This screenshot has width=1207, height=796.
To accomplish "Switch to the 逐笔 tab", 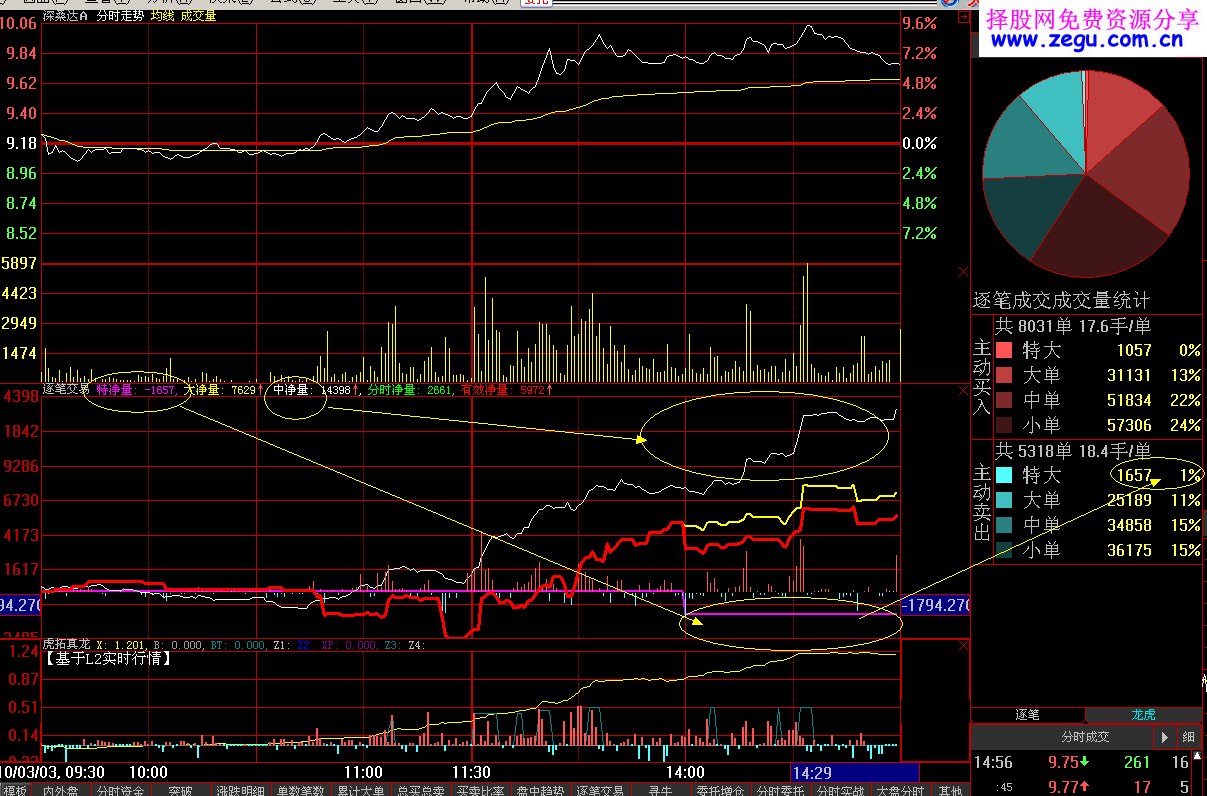I will click(1028, 715).
